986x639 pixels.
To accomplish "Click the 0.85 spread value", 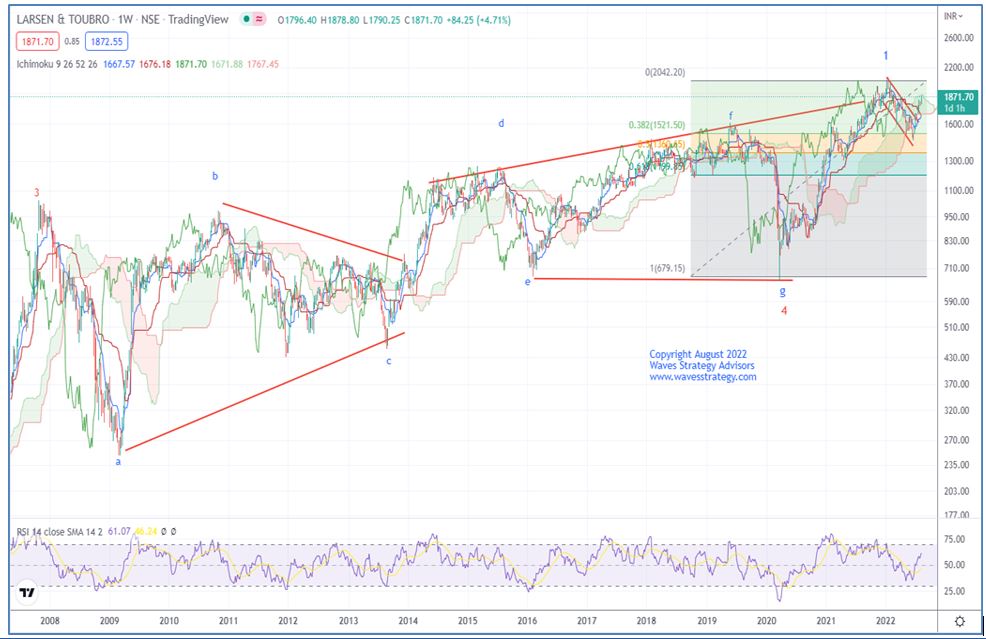I will pyautogui.click(x=72, y=42).
